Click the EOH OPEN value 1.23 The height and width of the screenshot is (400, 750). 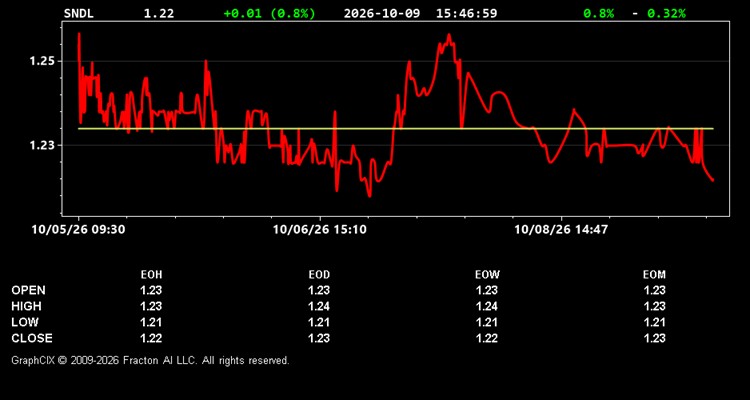151,290
